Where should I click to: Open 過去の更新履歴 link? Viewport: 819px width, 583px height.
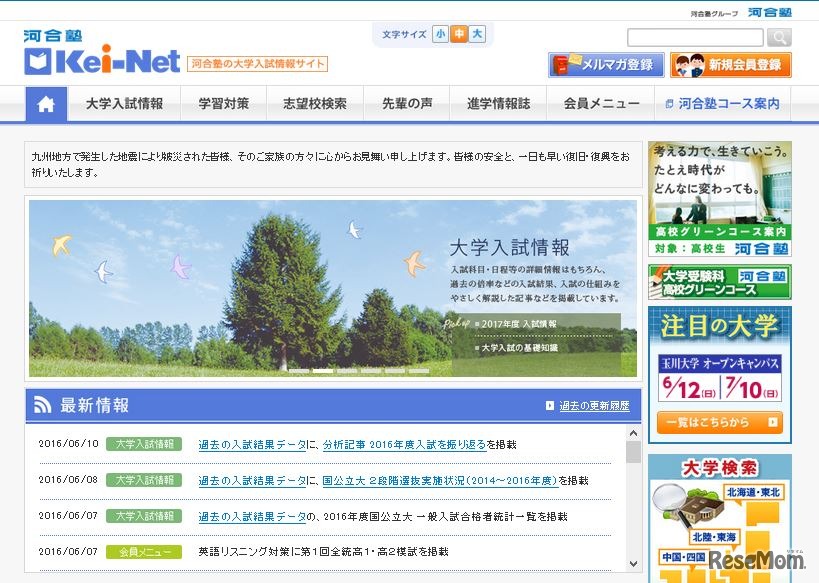pos(594,405)
